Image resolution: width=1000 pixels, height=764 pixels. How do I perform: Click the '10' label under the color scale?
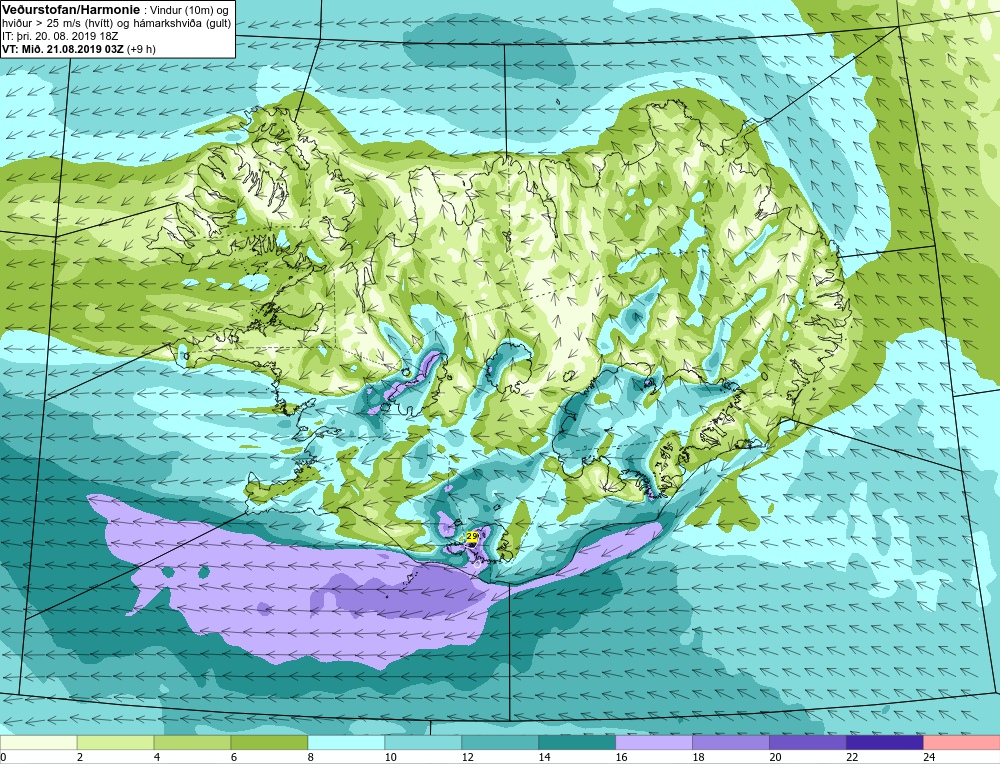pos(390,757)
